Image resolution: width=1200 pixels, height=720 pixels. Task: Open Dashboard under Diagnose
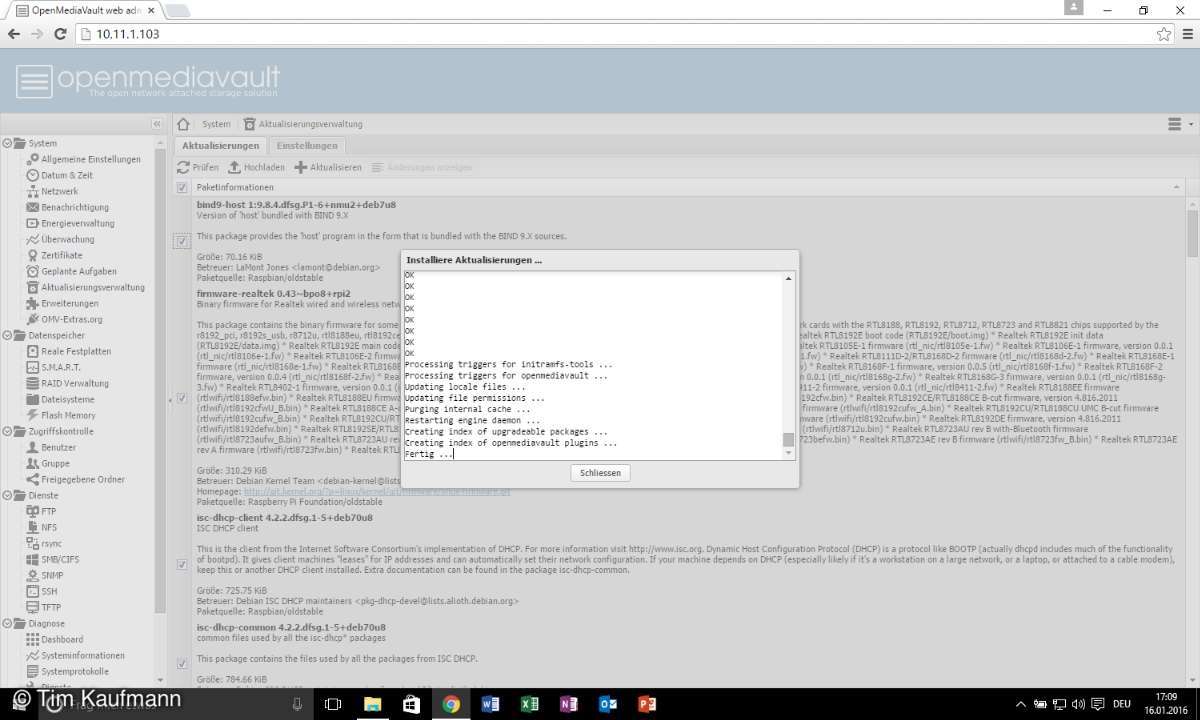pyautogui.click(x=62, y=639)
